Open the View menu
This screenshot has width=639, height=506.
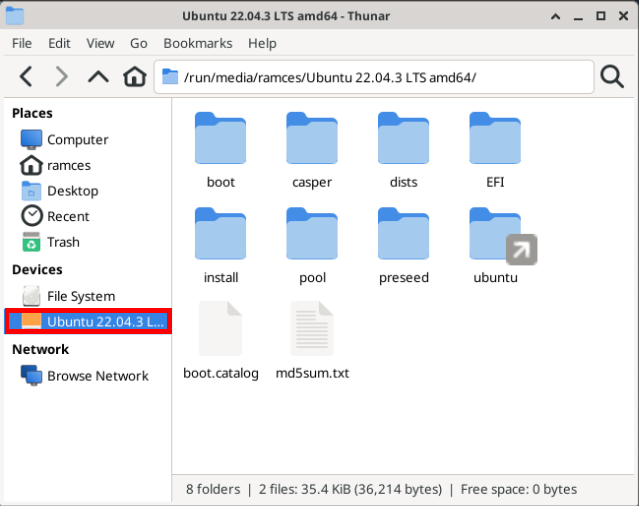100,43
